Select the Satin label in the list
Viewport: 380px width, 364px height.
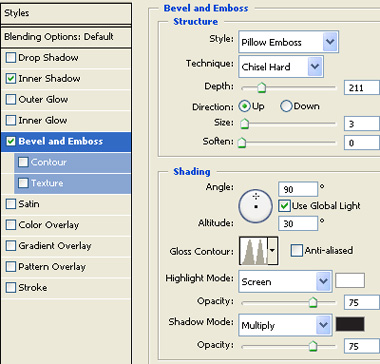(29, 204)
